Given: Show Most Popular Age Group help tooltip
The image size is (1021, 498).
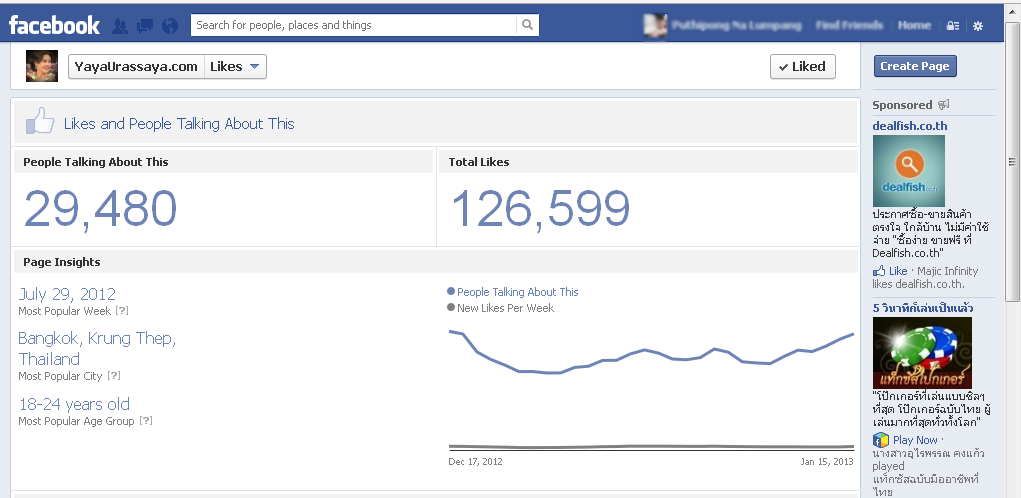Looking at the screenshot, I should pos(146,422).
